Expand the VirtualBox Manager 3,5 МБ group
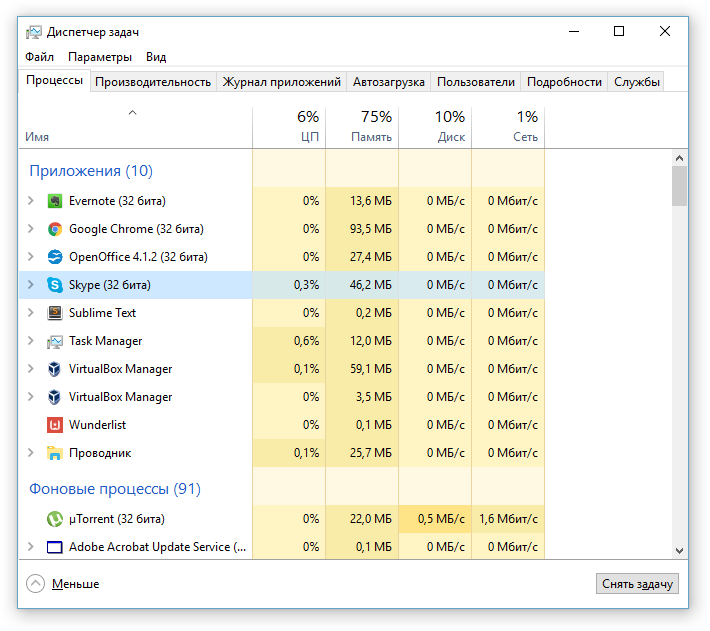Screen dimensions: 710x631 click(31, 397)
